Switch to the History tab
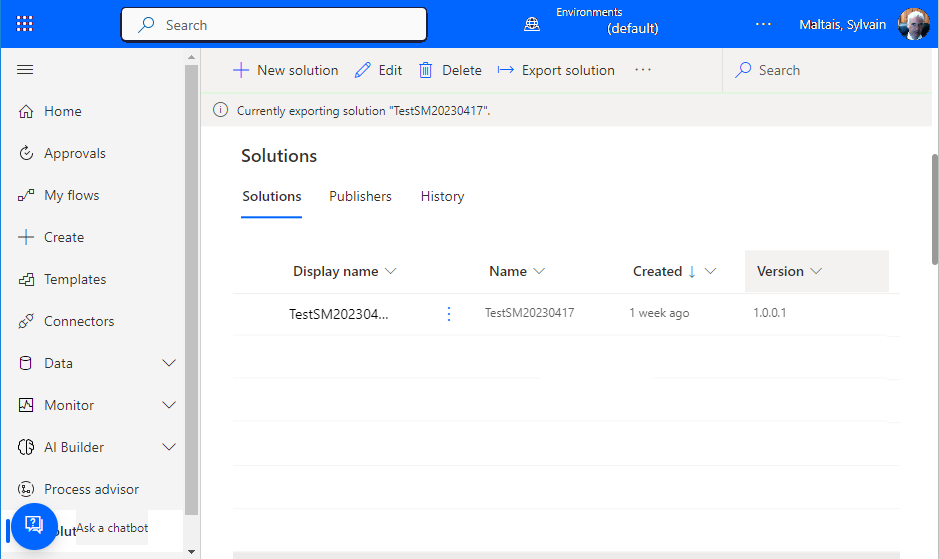939x559 pixels. pos(442,196)
